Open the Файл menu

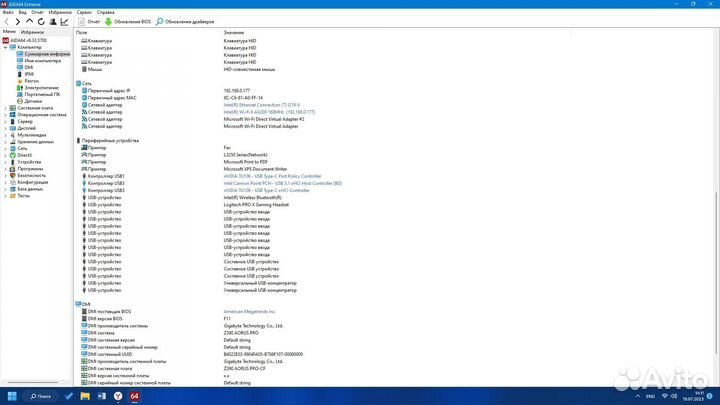coord(8,12)
